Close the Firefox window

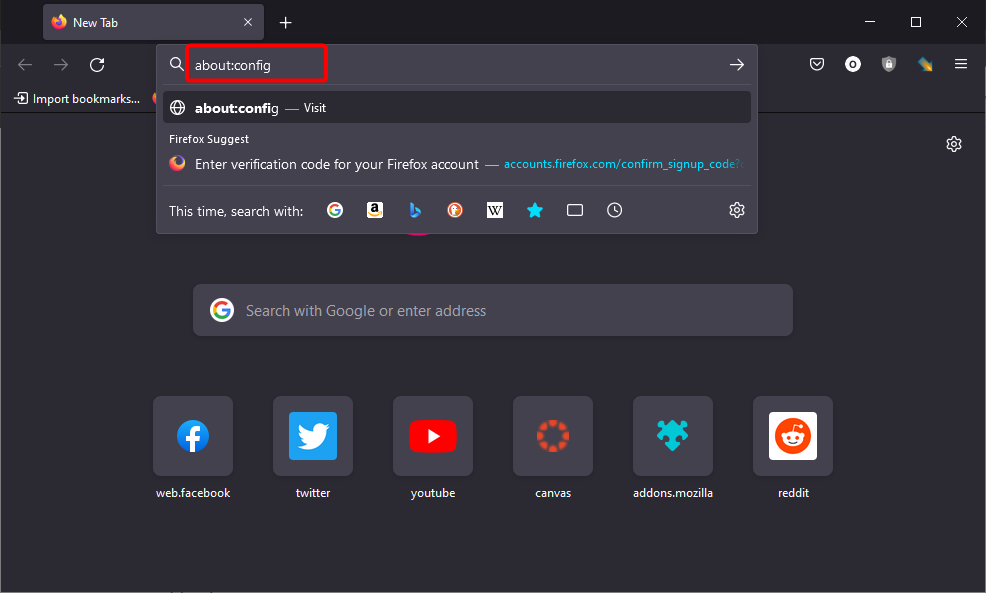(x=962, y=22)
